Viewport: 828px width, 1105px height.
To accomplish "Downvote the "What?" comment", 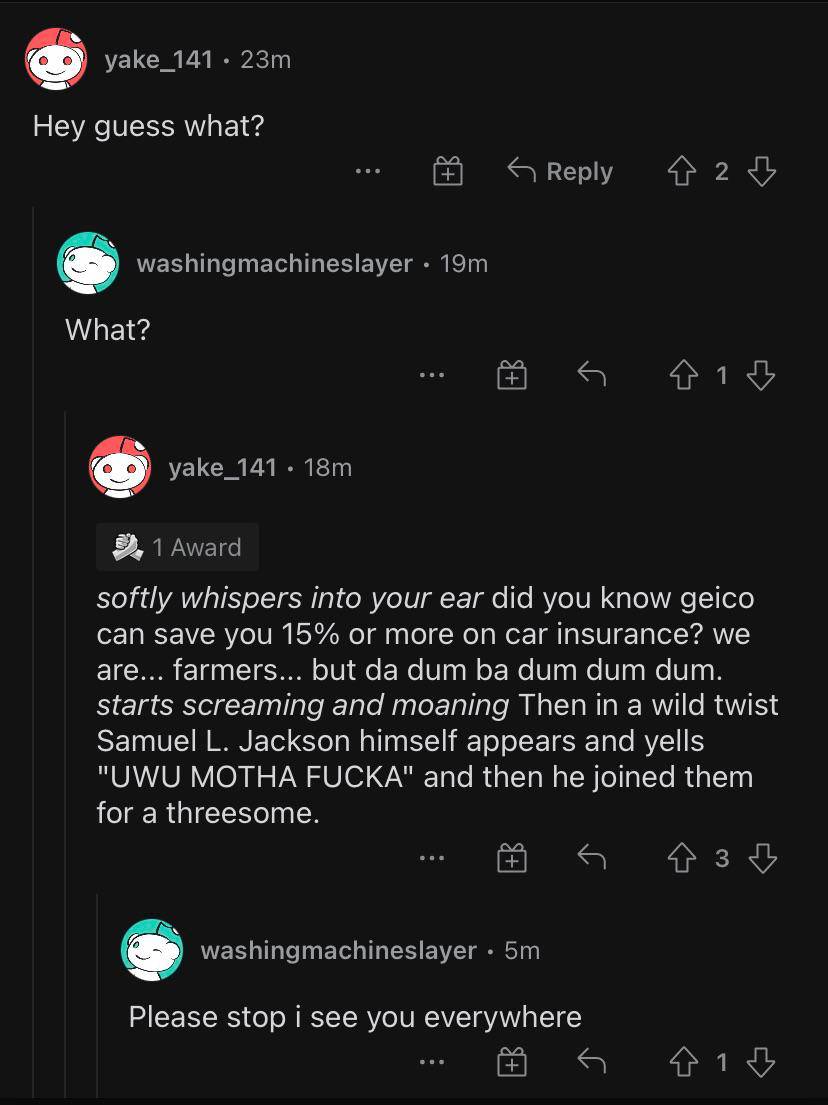I will click(x=761, y=375).
